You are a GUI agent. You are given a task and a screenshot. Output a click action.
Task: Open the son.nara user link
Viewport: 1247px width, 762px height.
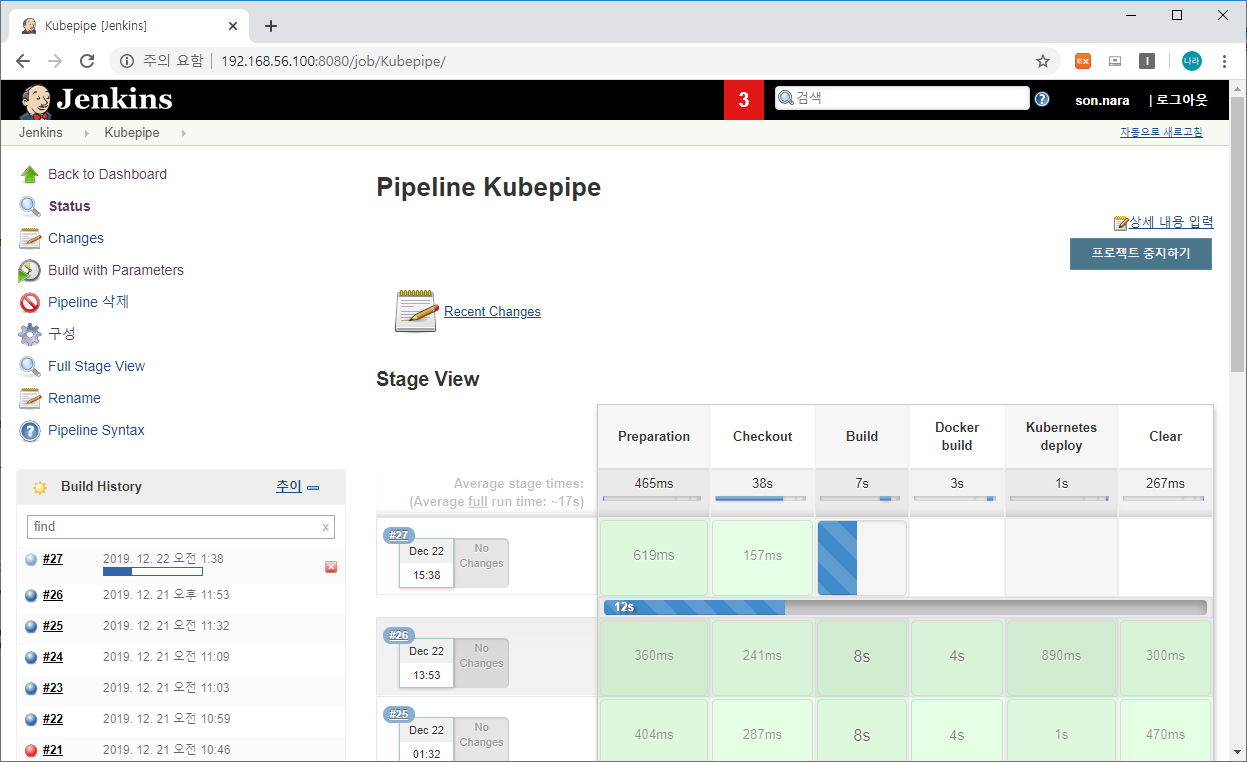1102,100
